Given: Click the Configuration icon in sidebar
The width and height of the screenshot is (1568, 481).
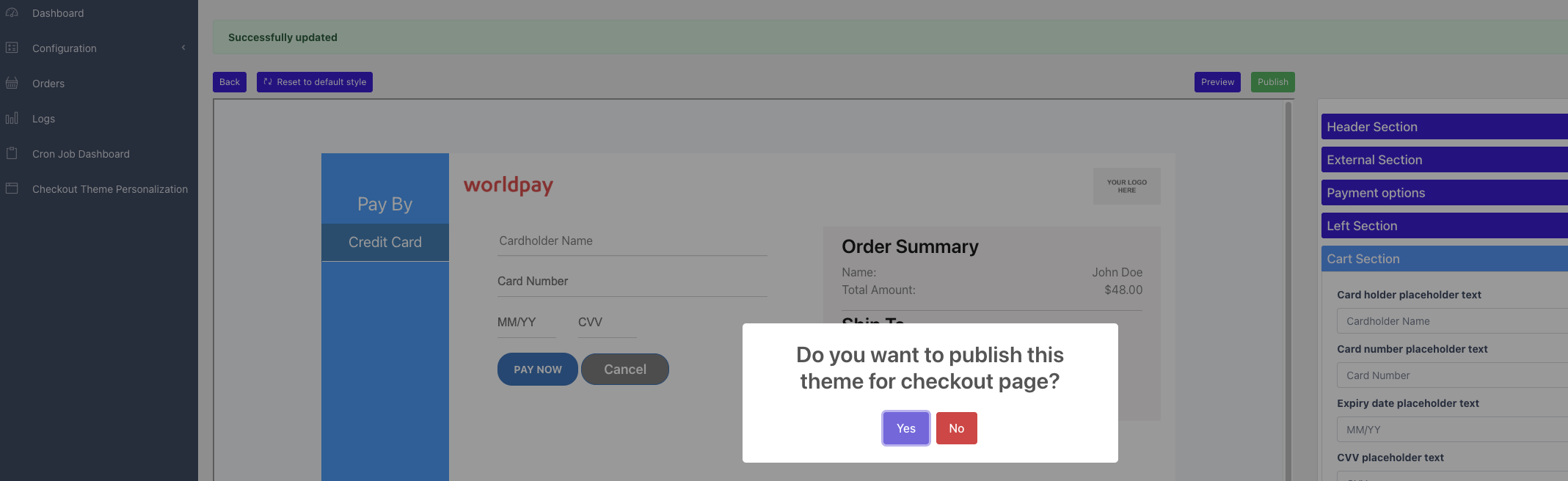Looking at the screenshot, I should 12,48.
